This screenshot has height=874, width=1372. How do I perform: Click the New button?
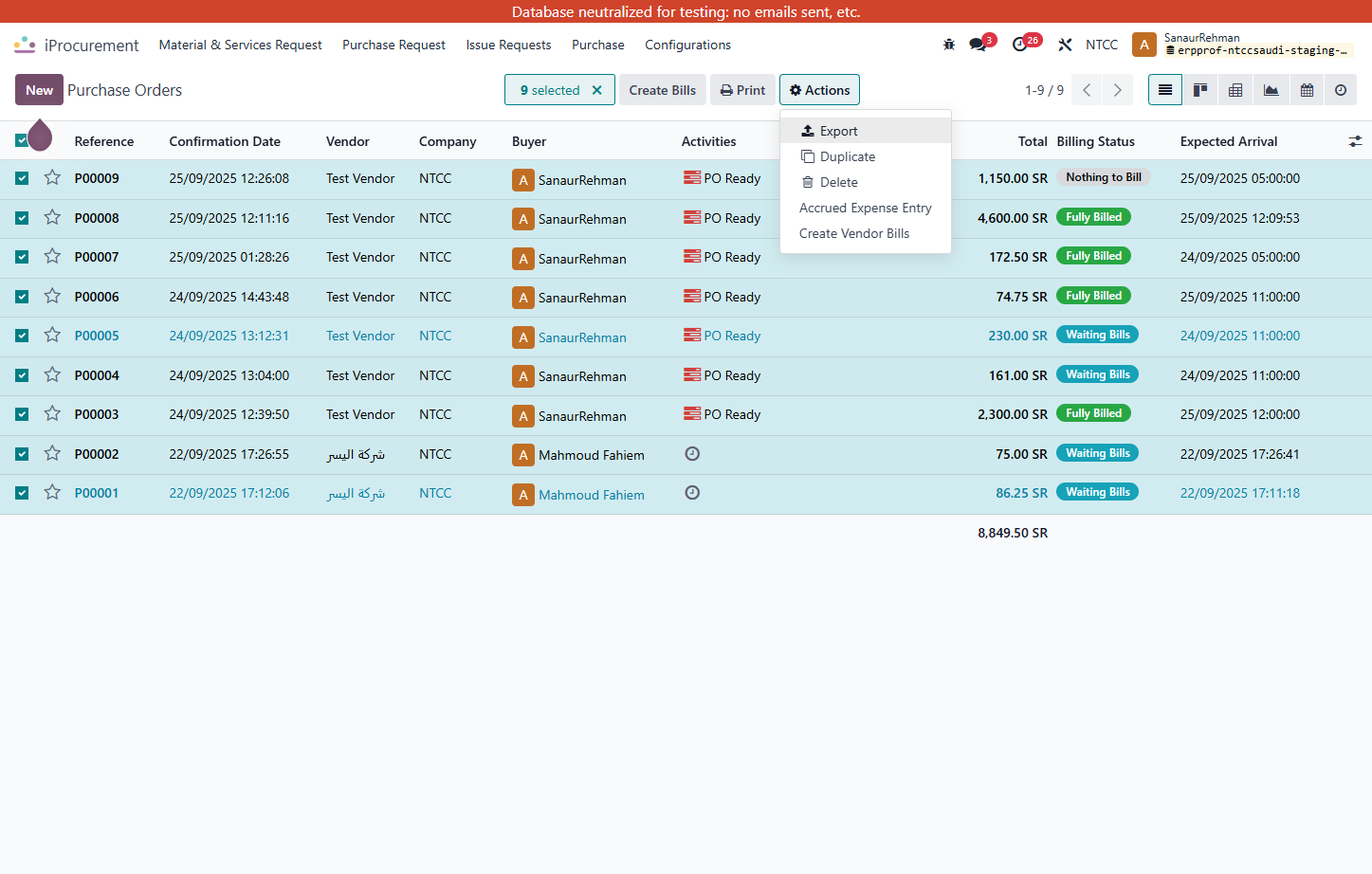(39, 90)
